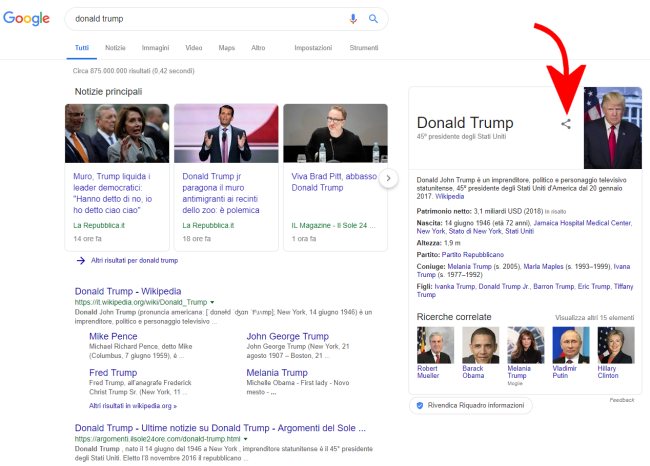Open the 'Donald Trump - Wikipedia' result

(x=128, y=291)
